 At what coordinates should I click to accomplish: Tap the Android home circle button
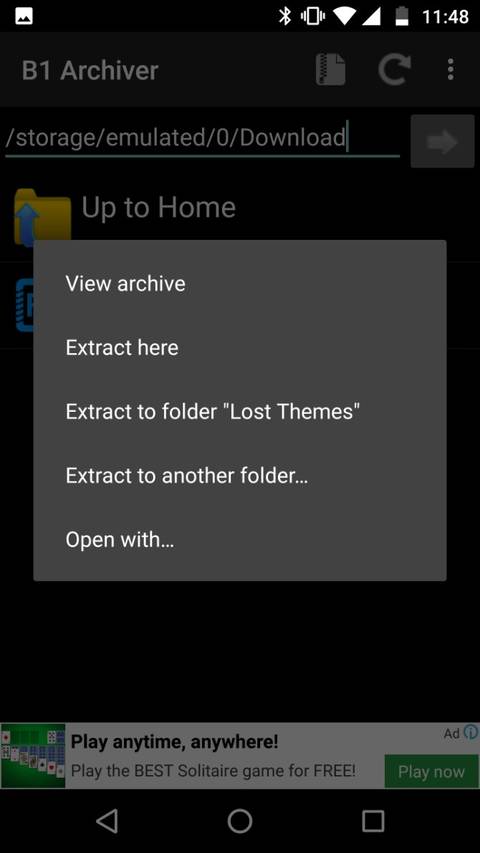[x=240, y=821]
